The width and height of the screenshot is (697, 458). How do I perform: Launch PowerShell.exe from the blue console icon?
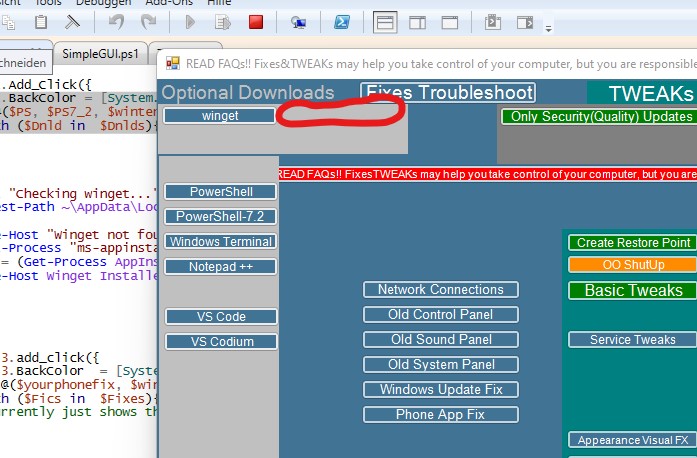[341, 22]
